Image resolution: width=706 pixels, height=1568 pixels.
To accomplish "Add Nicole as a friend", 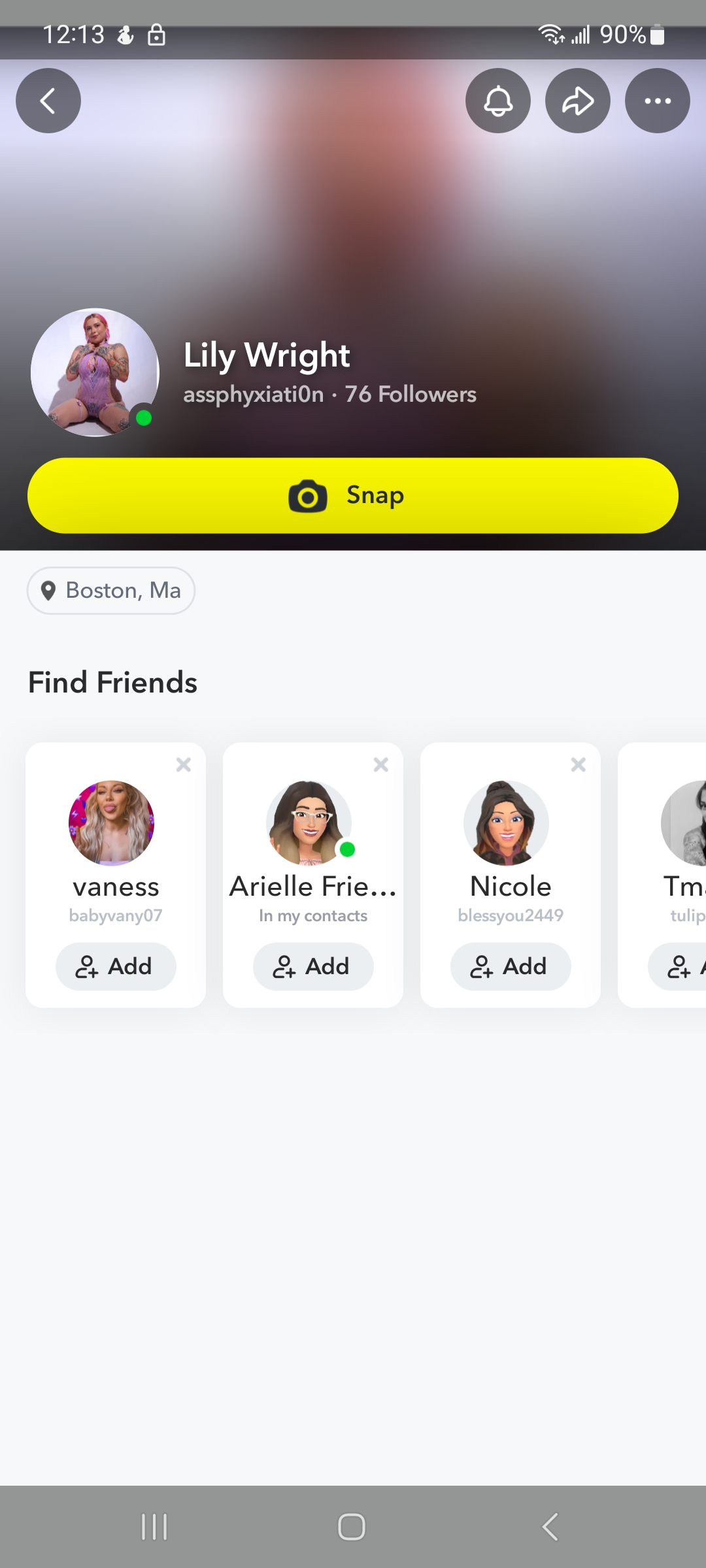I will [511, 966].
